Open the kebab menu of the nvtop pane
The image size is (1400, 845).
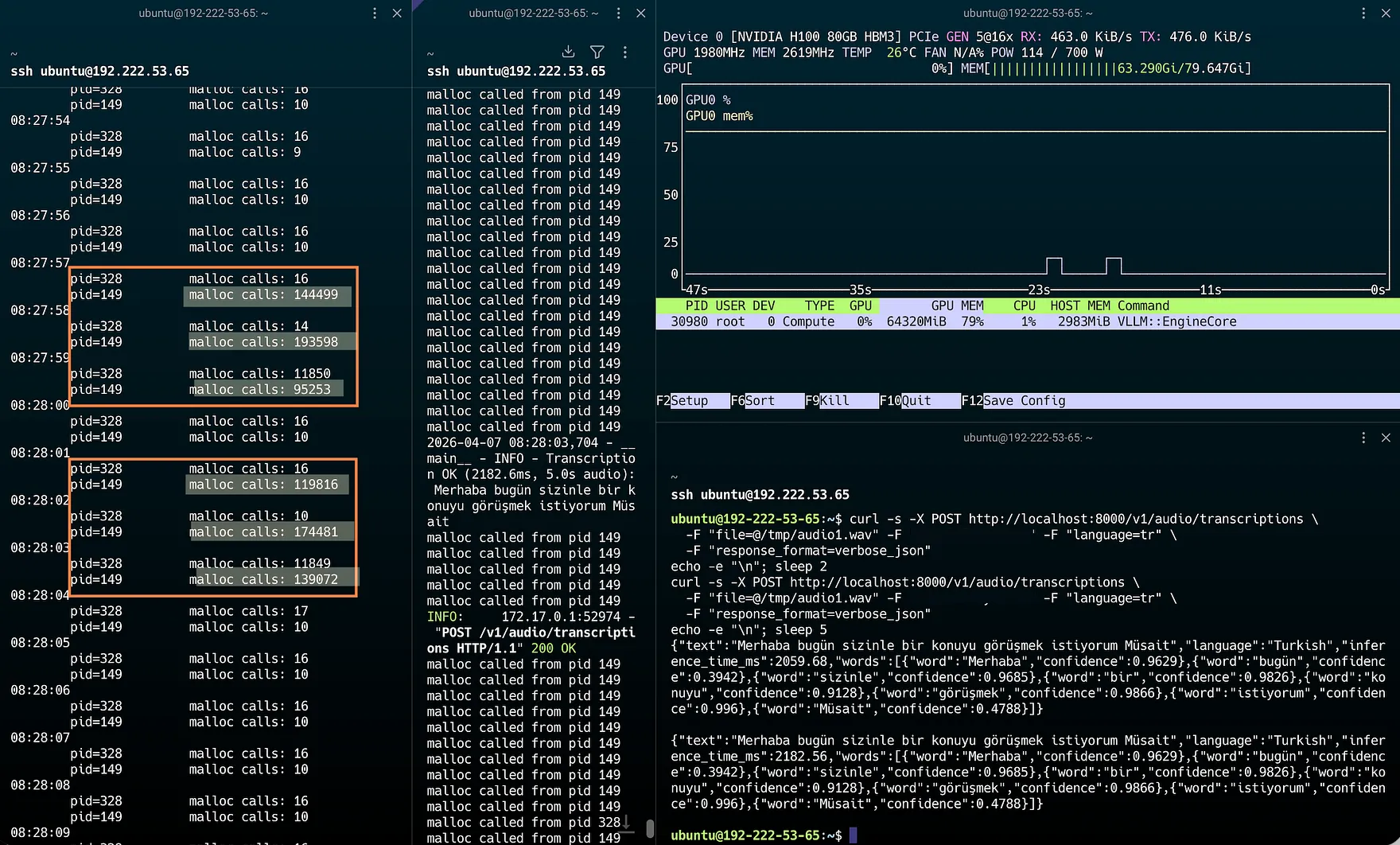pos(1363,14)
